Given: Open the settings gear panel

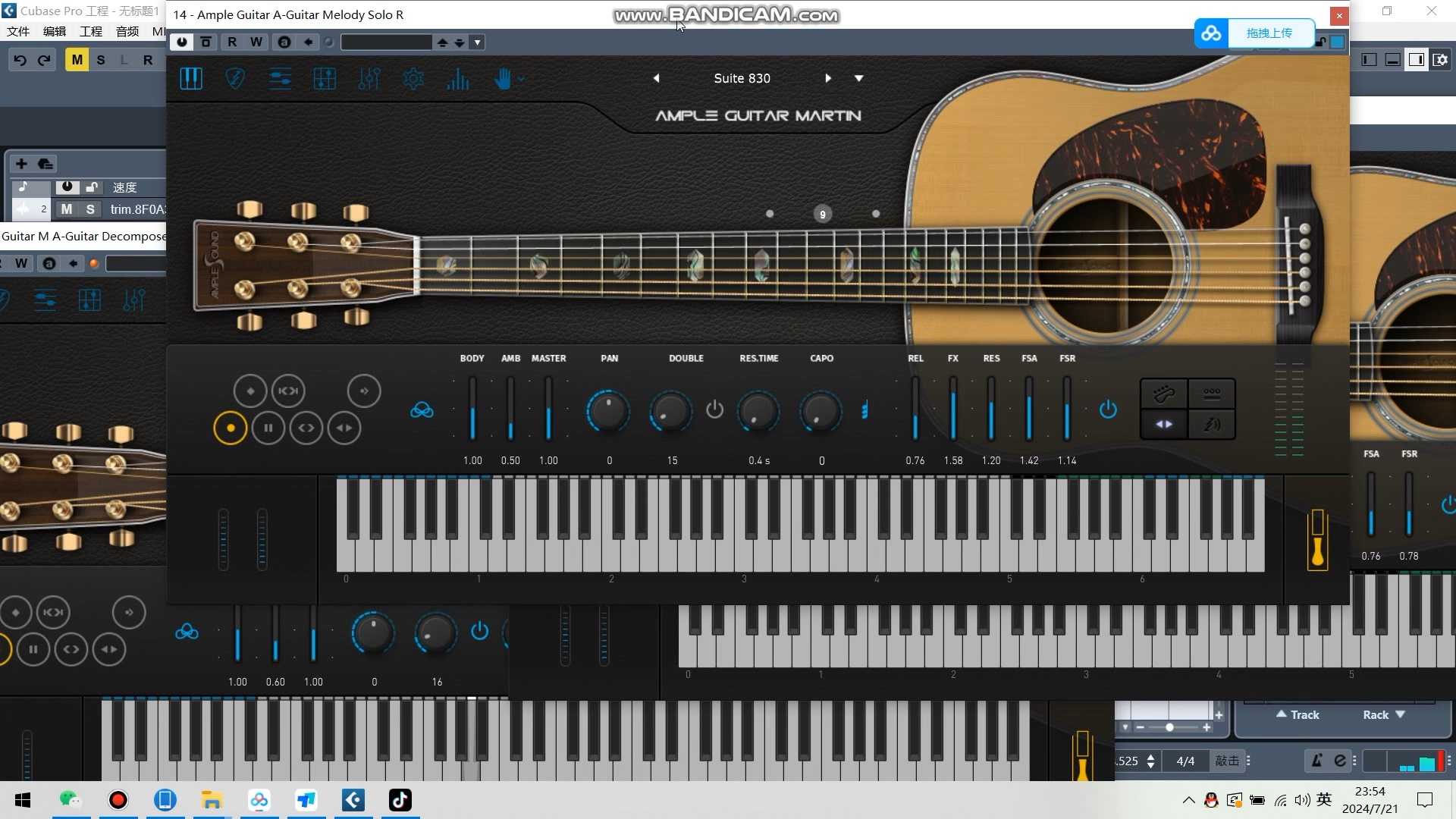Looking at the screenshot, I should point(413,78).
